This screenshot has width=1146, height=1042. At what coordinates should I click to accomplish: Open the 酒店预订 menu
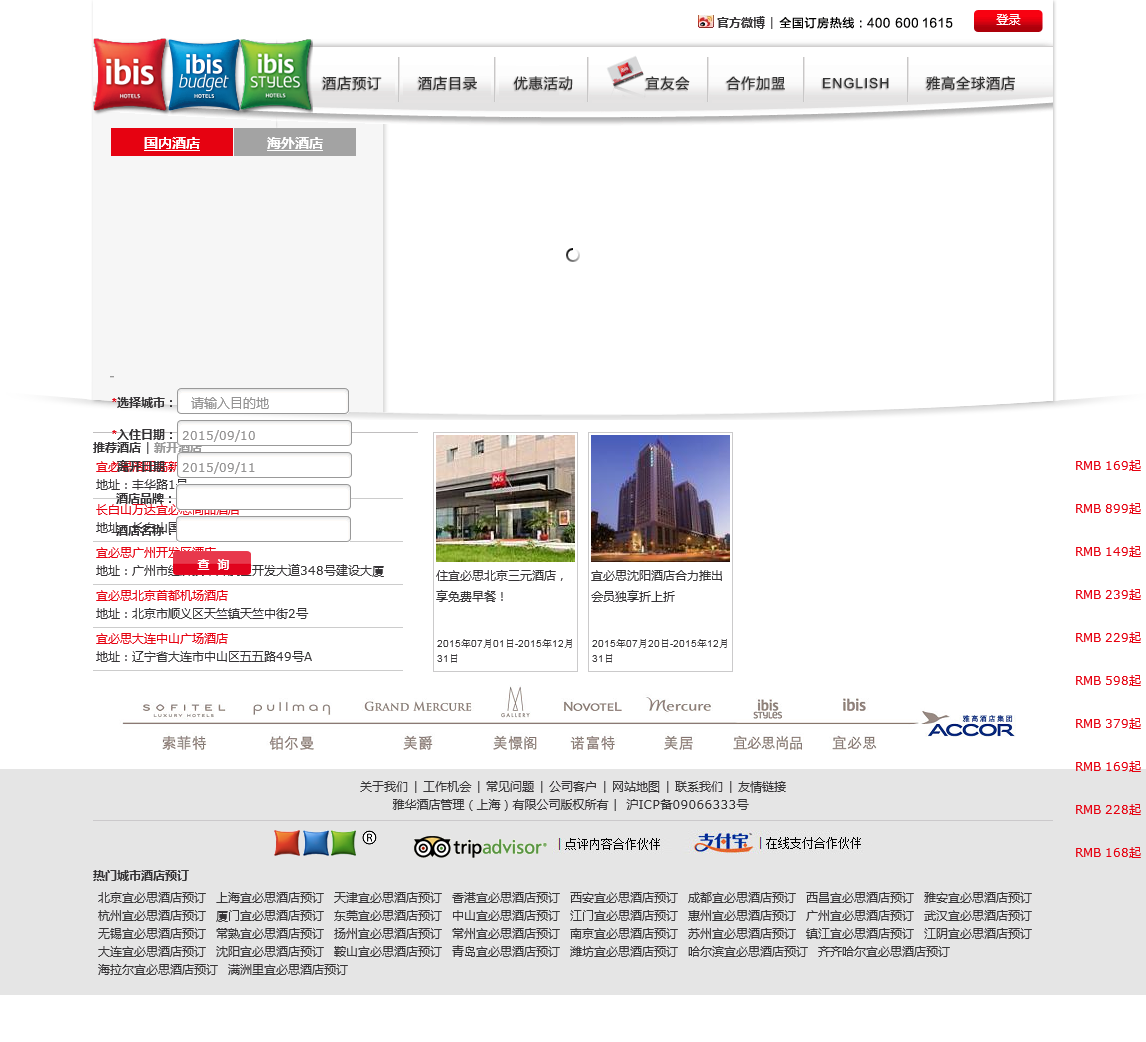[352, 83]
